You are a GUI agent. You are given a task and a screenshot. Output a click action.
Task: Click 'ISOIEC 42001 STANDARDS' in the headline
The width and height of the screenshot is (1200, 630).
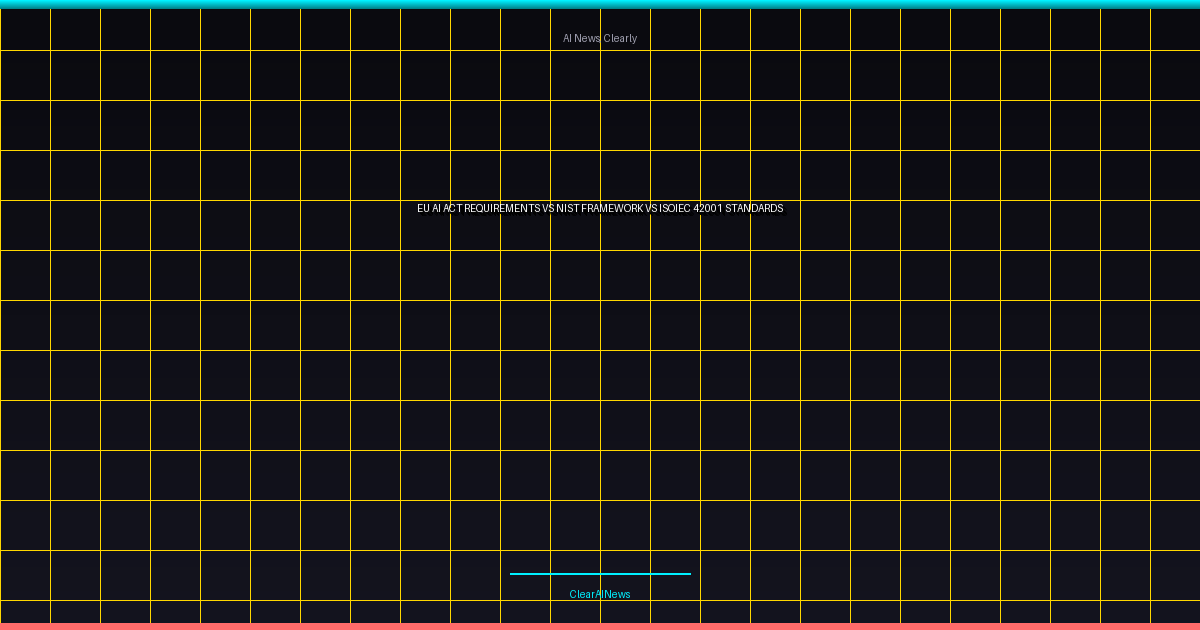[722, 208]
